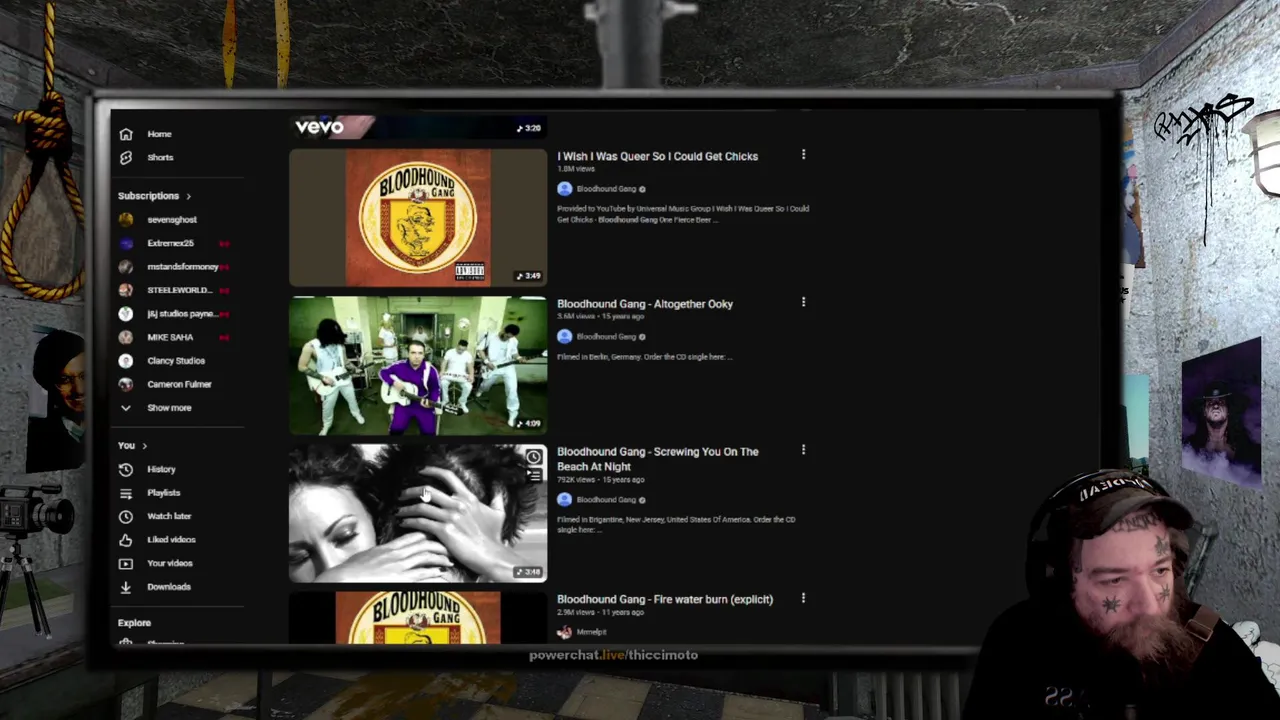This screenshot has width=1280, height=720.
Task: Open Bloodhound Gang - Altogether Ooky title
Action: pyautogui.click(x=645, y=304)
